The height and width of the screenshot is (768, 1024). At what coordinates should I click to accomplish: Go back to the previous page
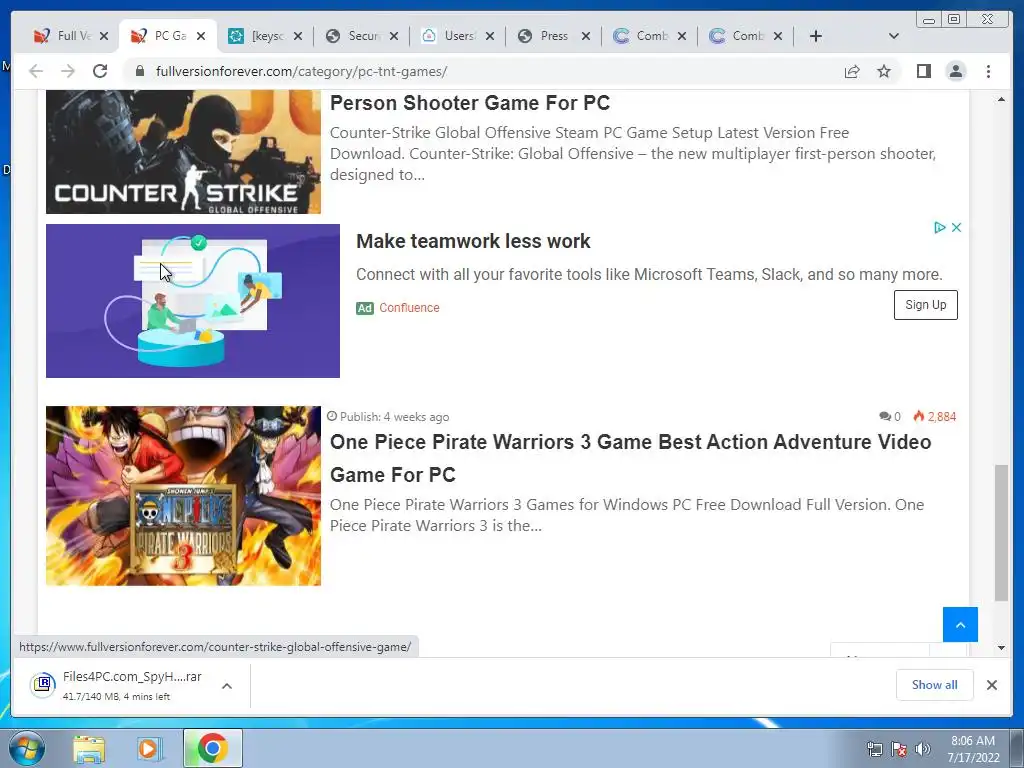(x=36, y=71)
